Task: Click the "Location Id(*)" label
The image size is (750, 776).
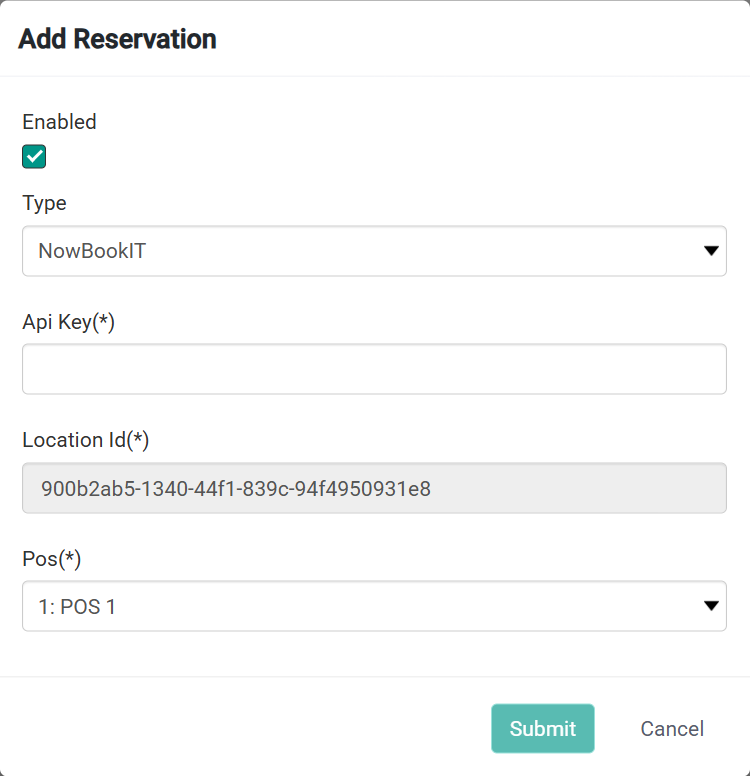Action: (x=85, y=439)
